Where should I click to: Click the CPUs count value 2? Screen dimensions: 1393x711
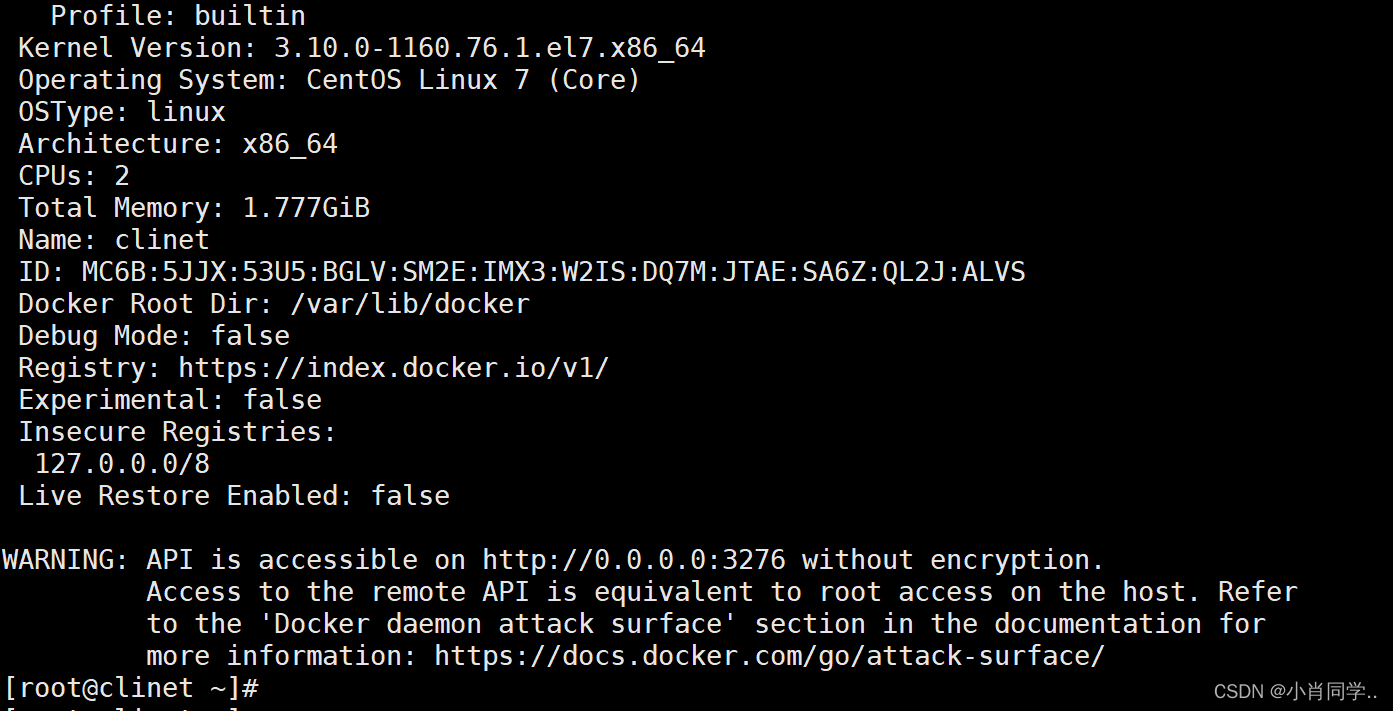(122, 176)
